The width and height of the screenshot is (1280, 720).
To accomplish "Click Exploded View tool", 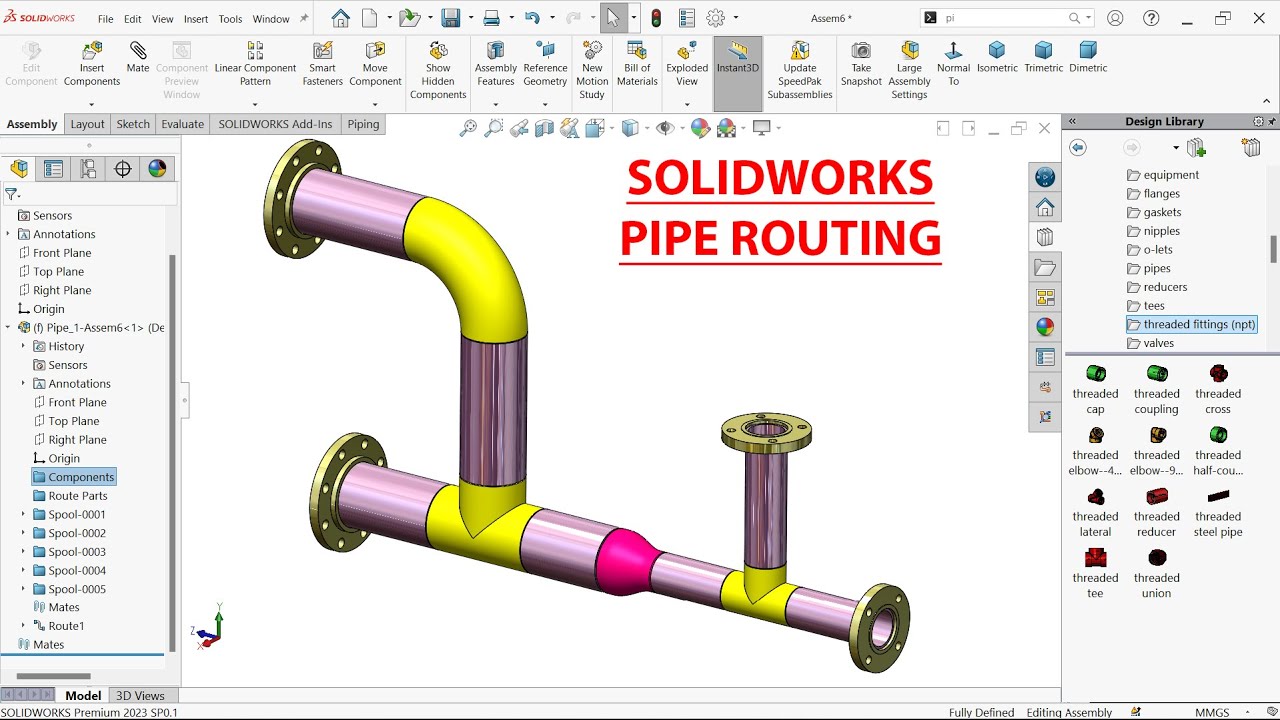I will pyautogui.click(x=687, y=64).
